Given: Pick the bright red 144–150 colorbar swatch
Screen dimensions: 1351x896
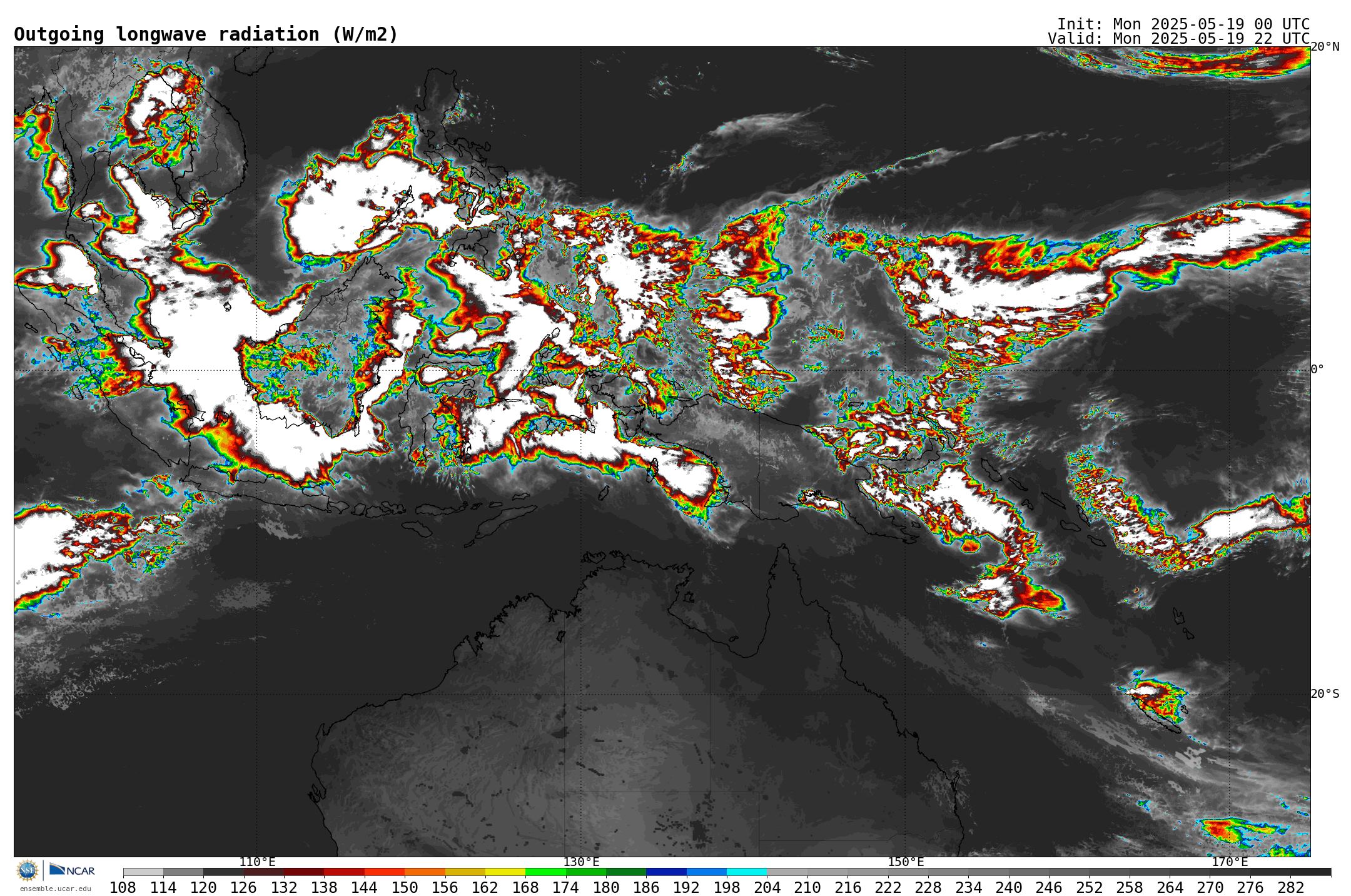Looking at the screenshot, I should [385, 872].
